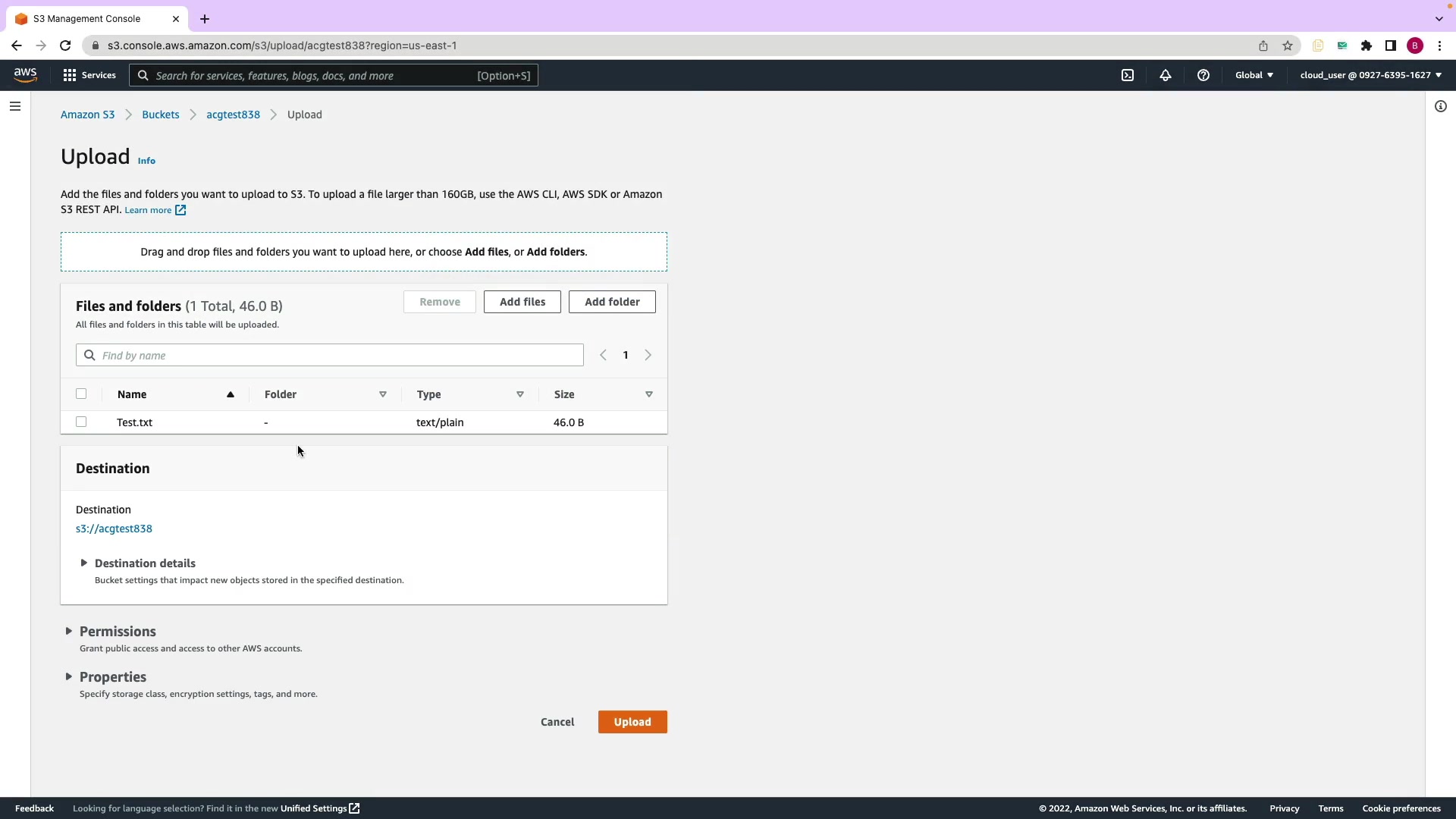
Task: Open the cloud_user account menu
Action: (1370, 75)
